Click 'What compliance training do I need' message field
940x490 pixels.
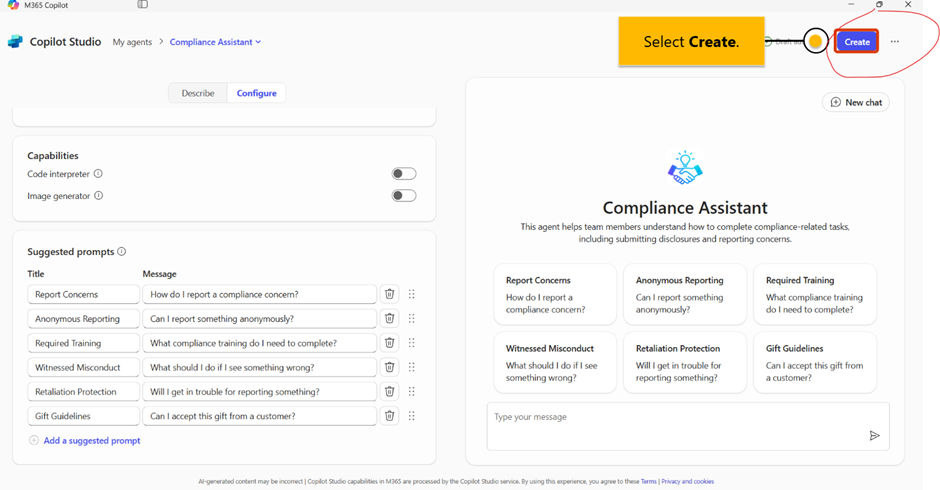(x=260, y=343)
